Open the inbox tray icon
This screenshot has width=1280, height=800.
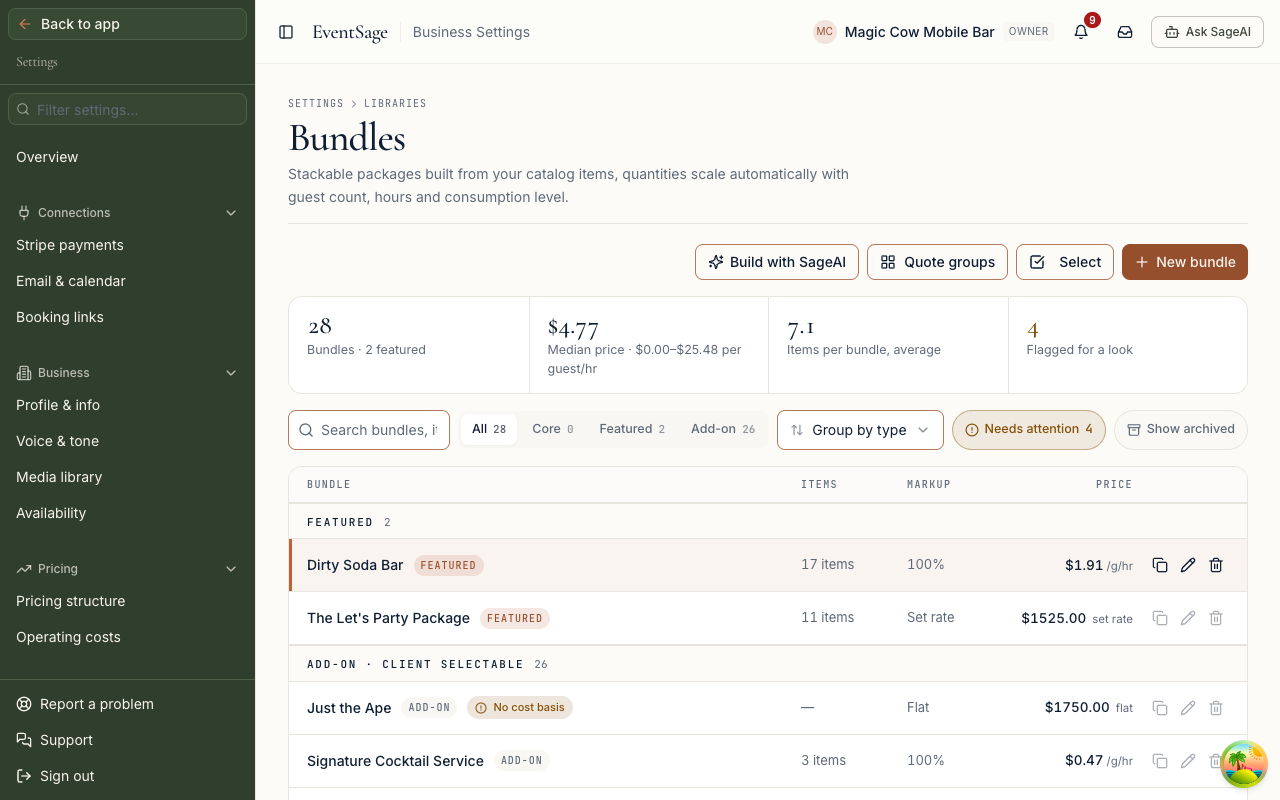1125,32
